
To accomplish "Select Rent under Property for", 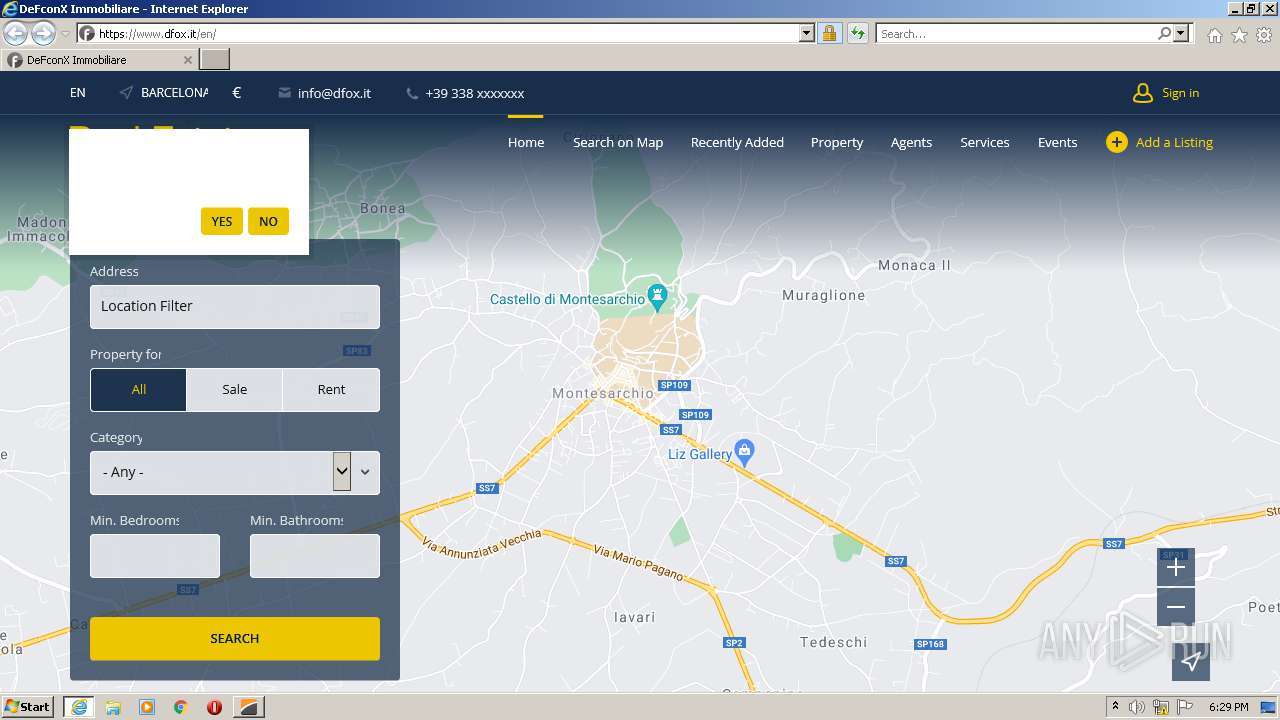I will click(x=331, y=390).
